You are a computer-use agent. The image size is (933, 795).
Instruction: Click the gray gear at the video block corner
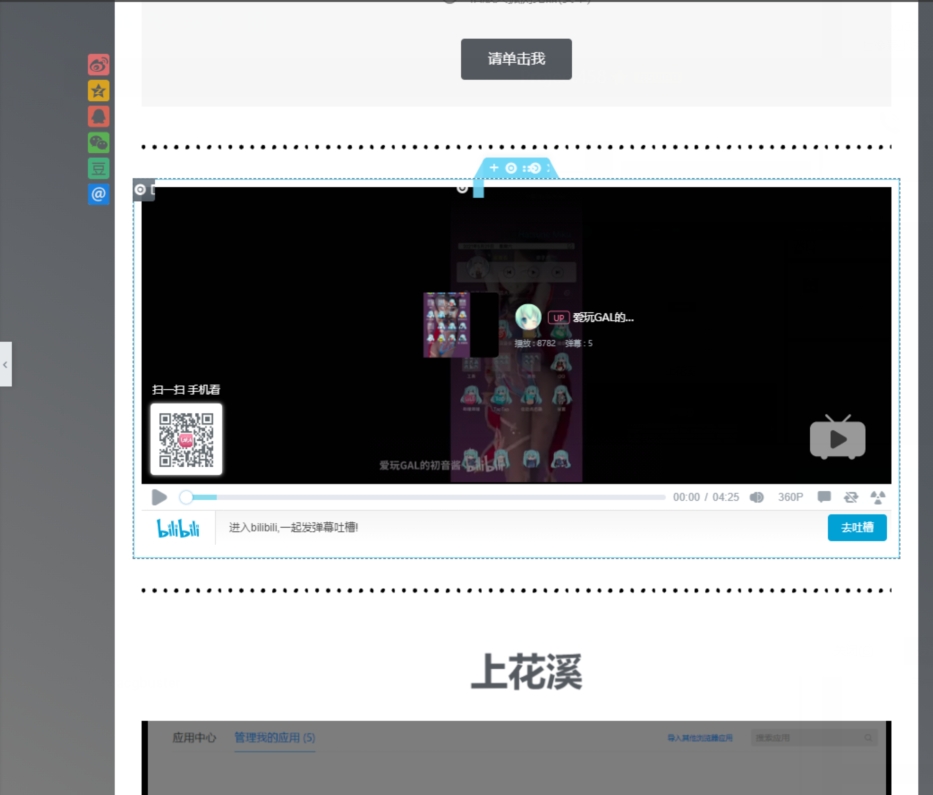pos(140,190)
